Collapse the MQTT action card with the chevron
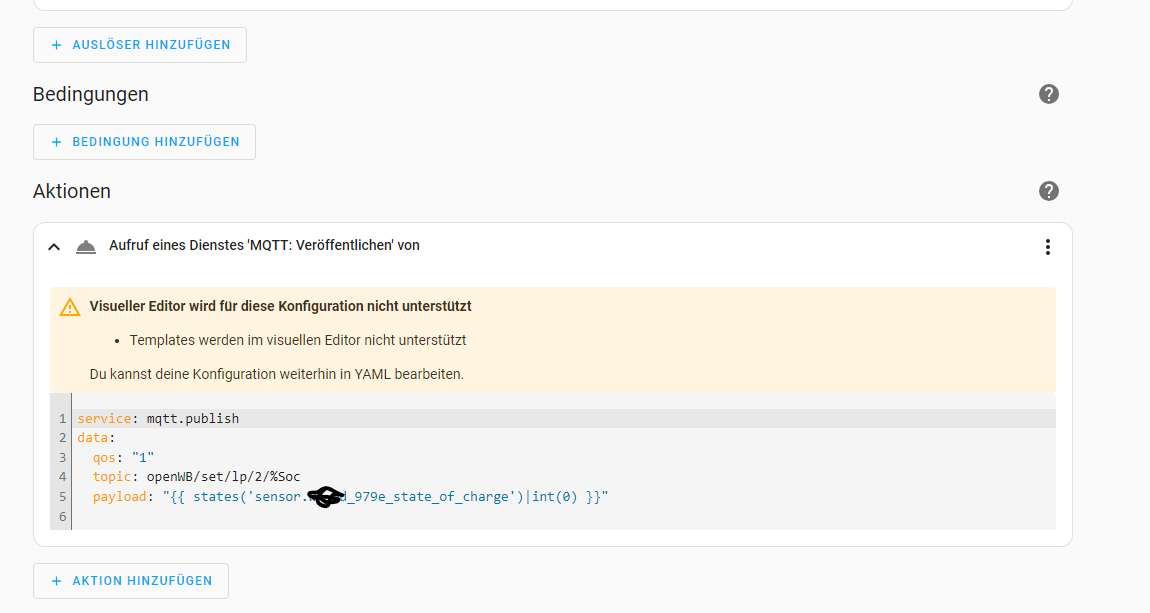The width and height of the screenshot is (1150, 613). [54, 247]
